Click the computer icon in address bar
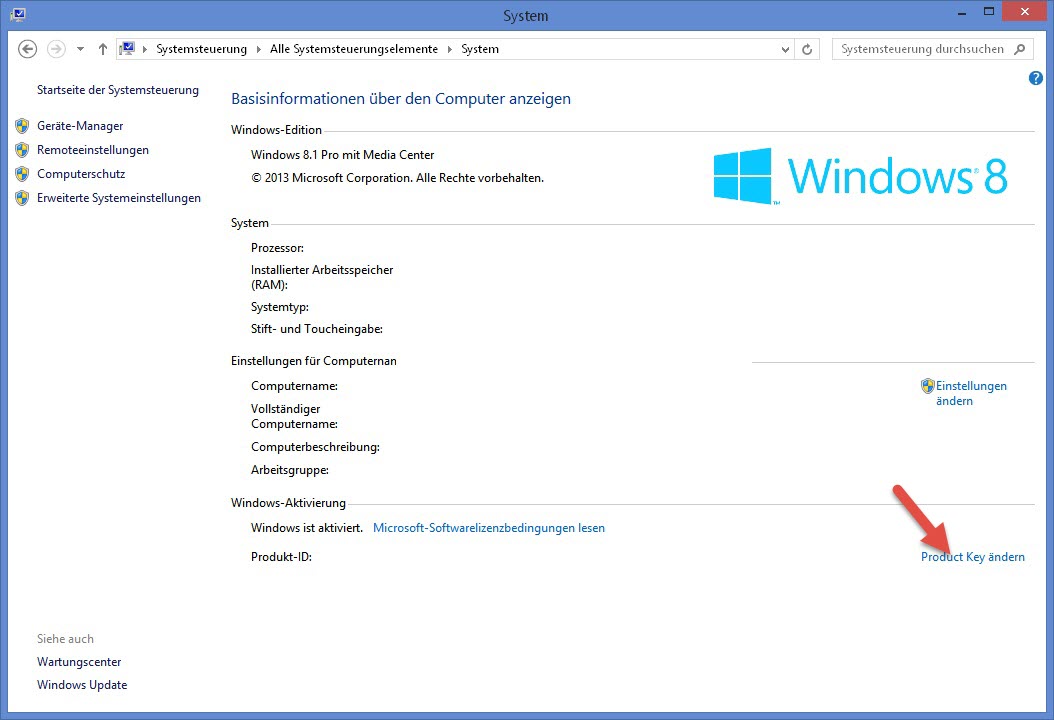Viewport: 1054px width, 720px height. [x=127, y=48]
